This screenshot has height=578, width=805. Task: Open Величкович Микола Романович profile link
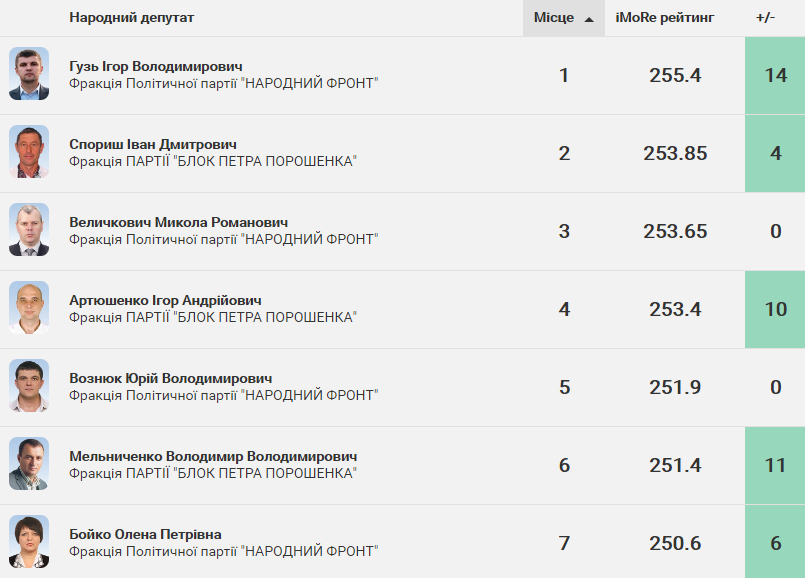coord(178,222)
